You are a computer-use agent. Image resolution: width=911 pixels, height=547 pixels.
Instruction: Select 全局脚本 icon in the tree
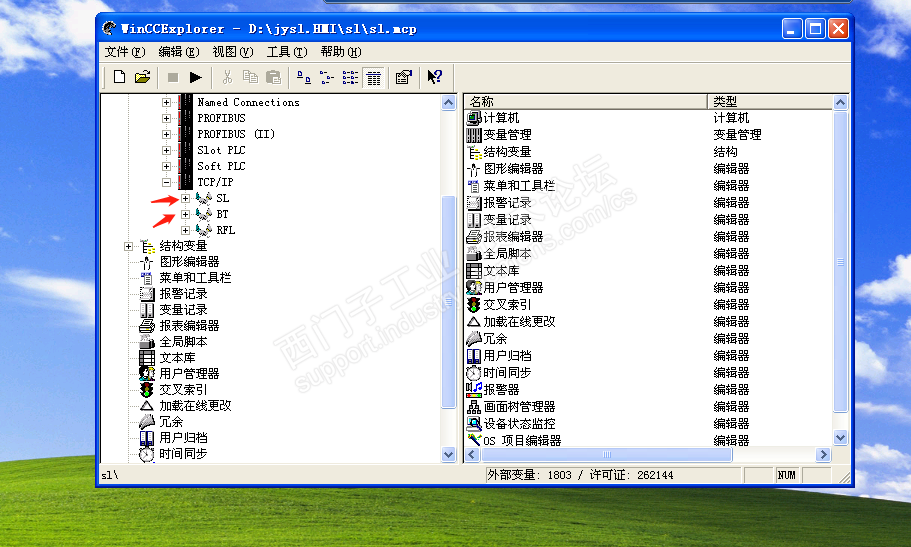147,342
